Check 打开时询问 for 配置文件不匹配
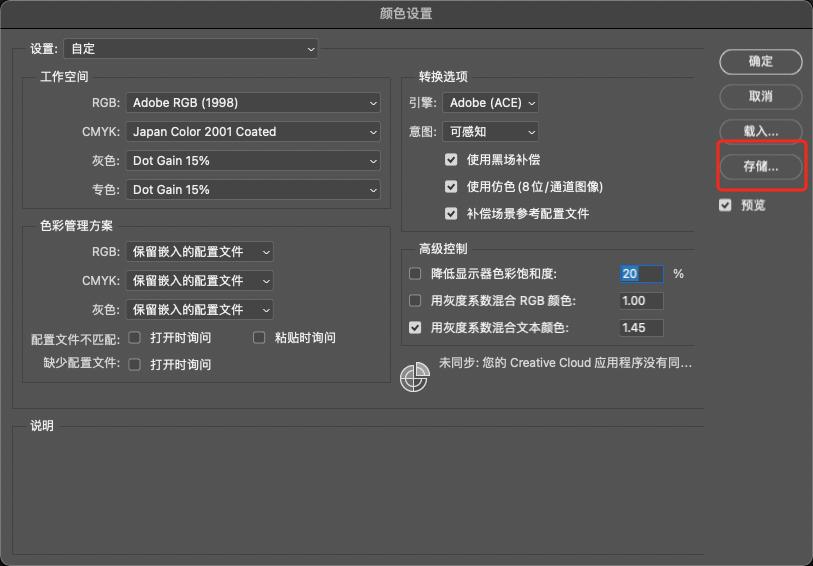The image size is (813, 566). 134,338
